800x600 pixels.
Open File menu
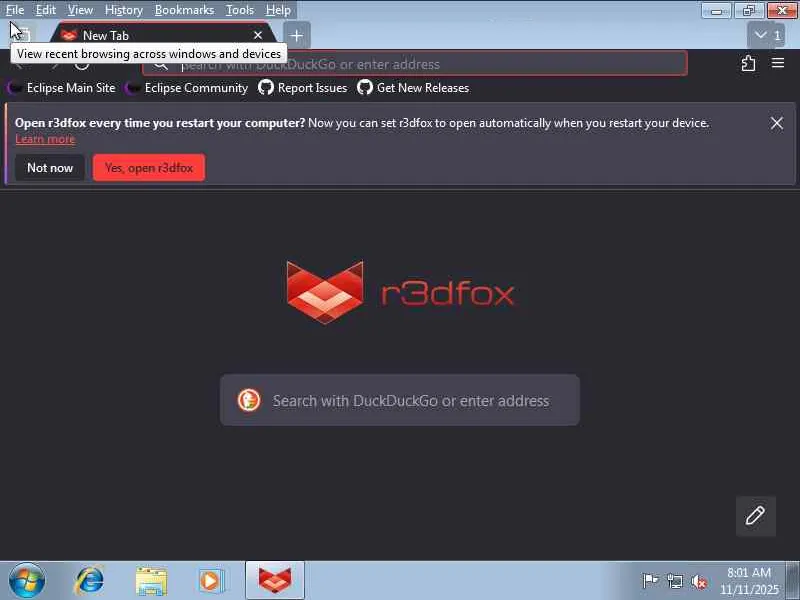pos(15,10)
